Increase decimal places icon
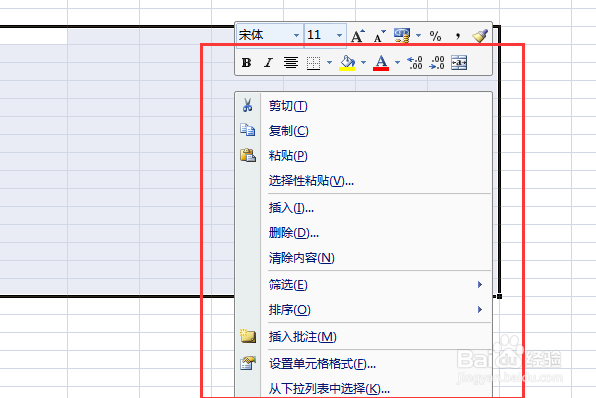This screenshot has height=398, width=596. pos(415,63)
